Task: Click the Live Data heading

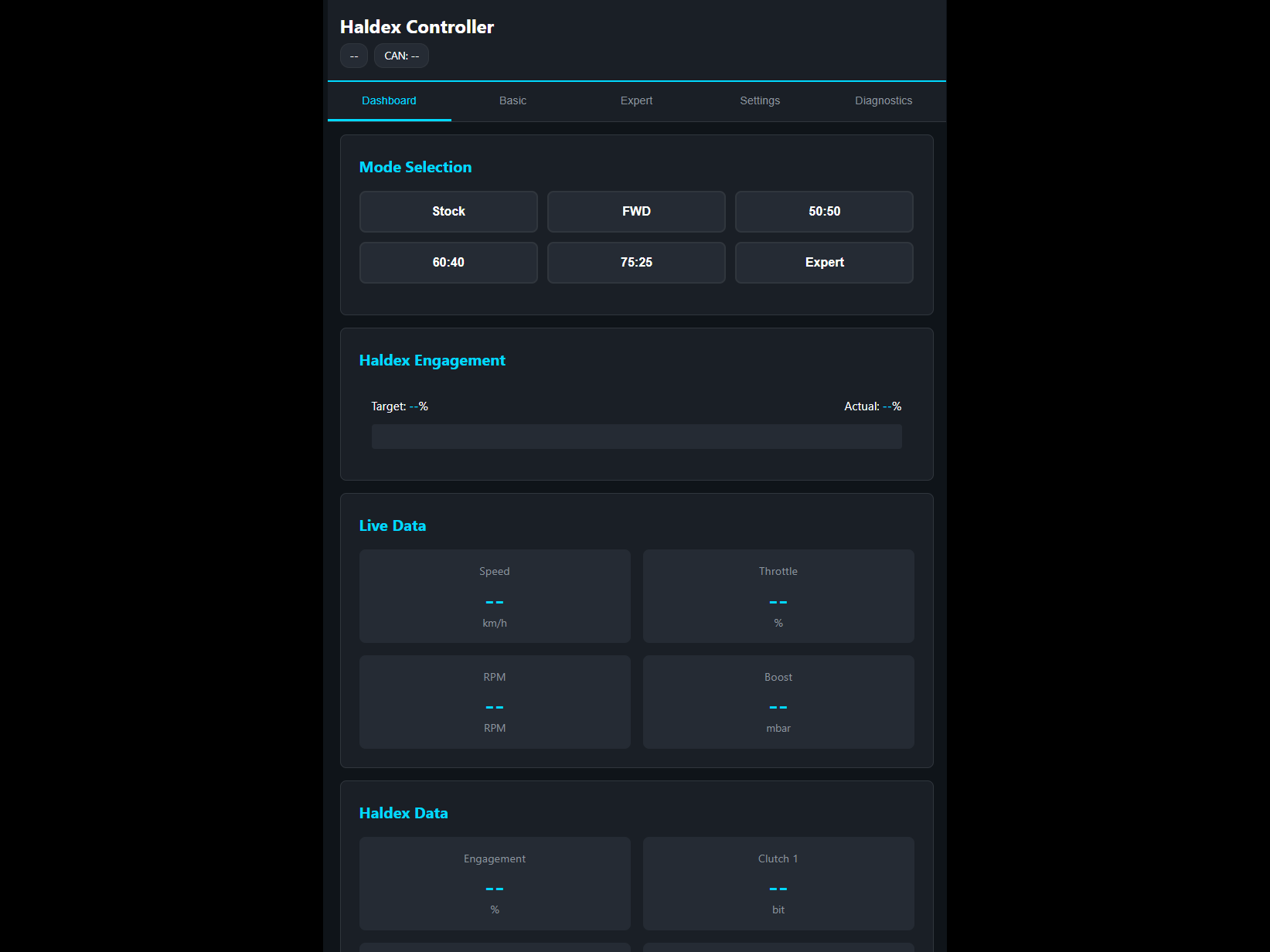Action: 393,526
